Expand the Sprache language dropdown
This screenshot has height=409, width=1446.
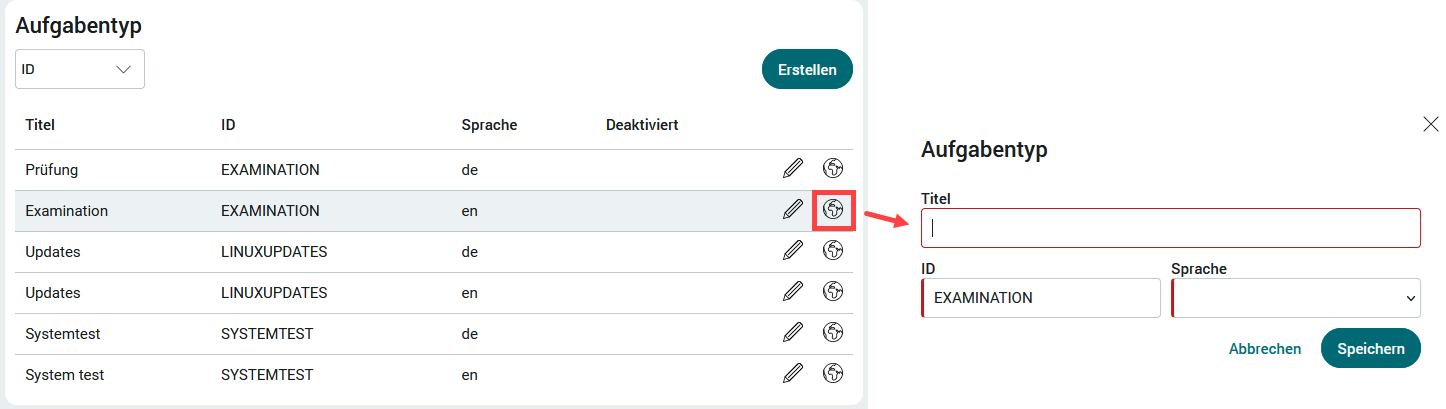tap(1296, 298)
